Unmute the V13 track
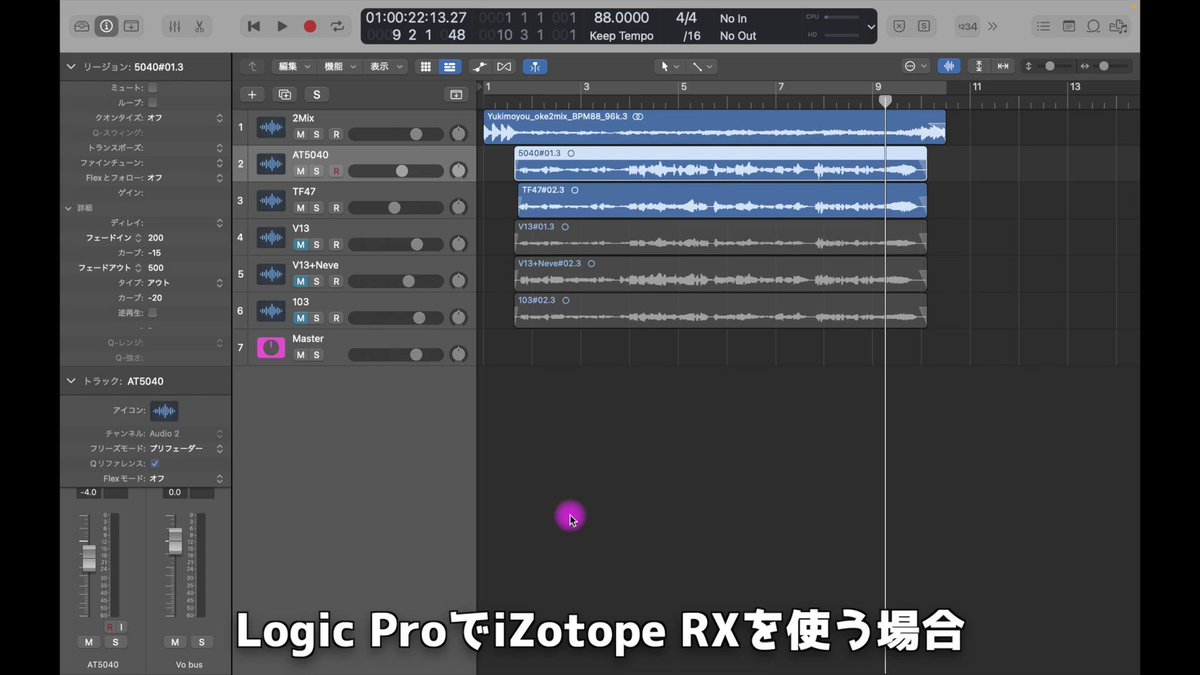The height and width of the screenshot is (675, 1200). tap(300, 245)
